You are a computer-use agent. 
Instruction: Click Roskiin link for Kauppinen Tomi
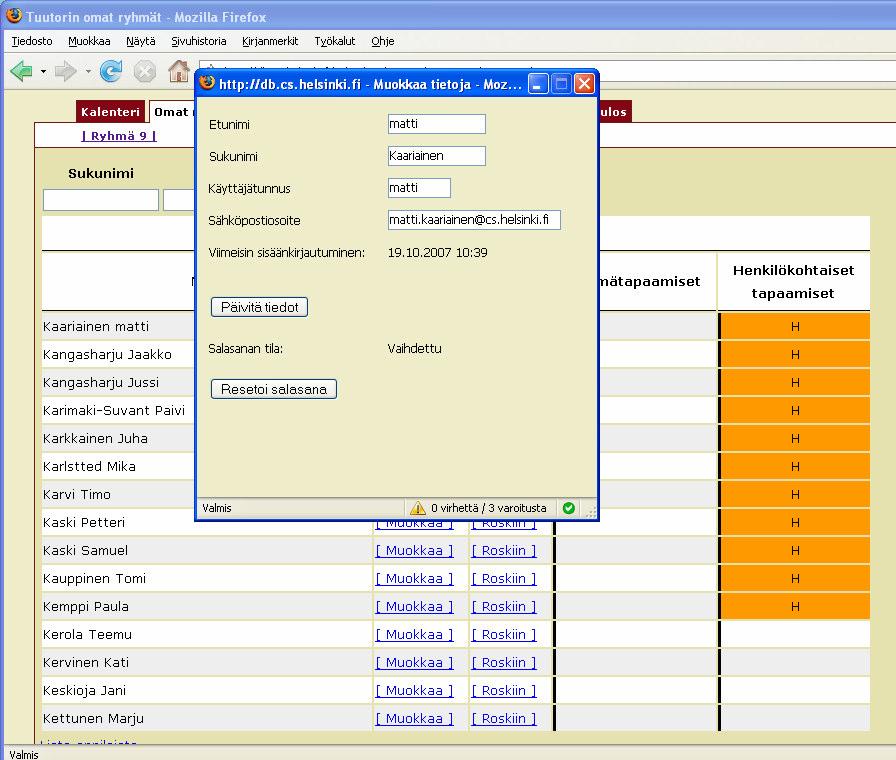(503, 578)
